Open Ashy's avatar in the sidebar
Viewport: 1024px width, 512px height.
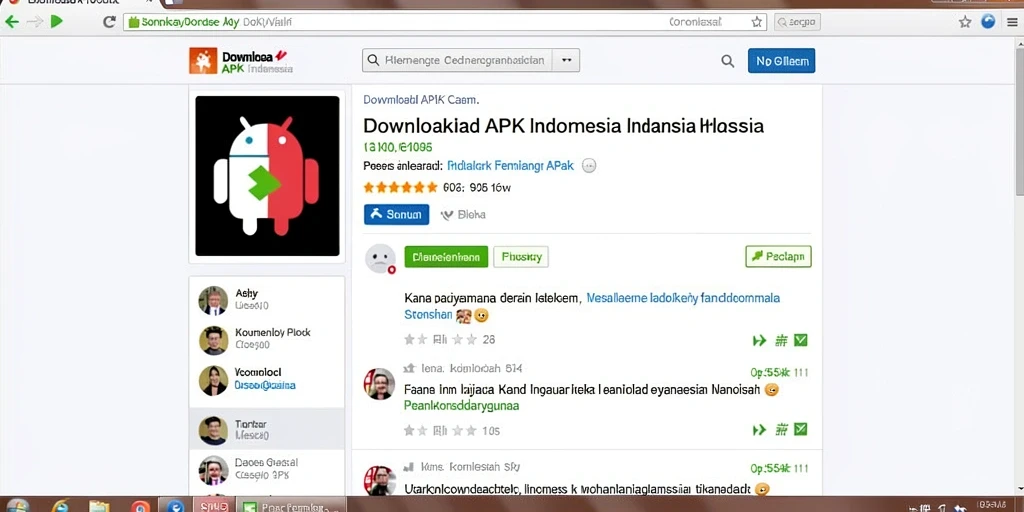pyautogui.click(x=213, y=300)
